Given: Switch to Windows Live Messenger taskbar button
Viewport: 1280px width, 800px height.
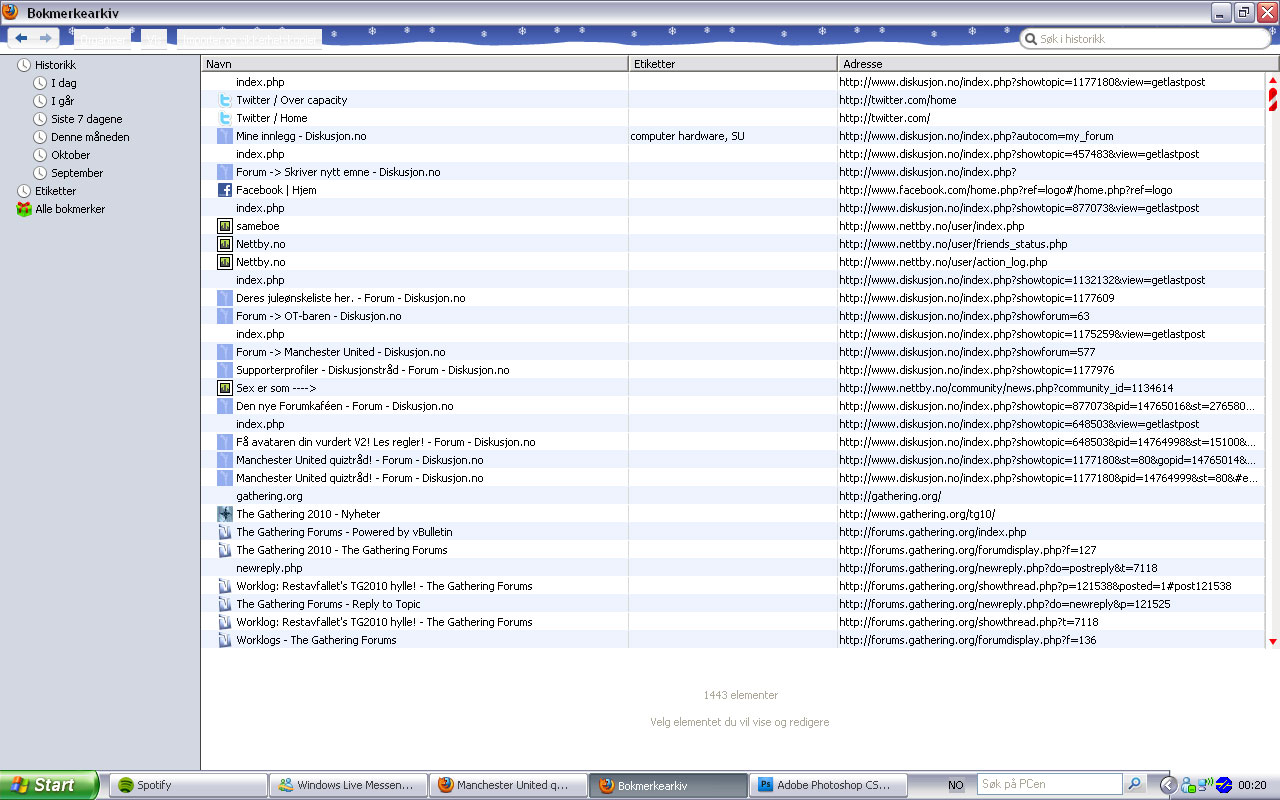Looking at the screenshot, I should coord(348,785).
